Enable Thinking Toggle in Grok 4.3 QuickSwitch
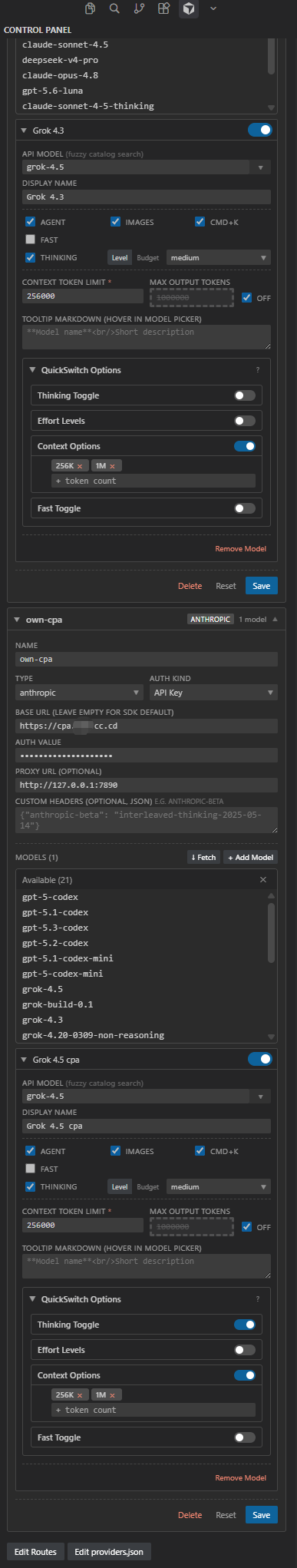297x1568 pixels. coord(245,395)
